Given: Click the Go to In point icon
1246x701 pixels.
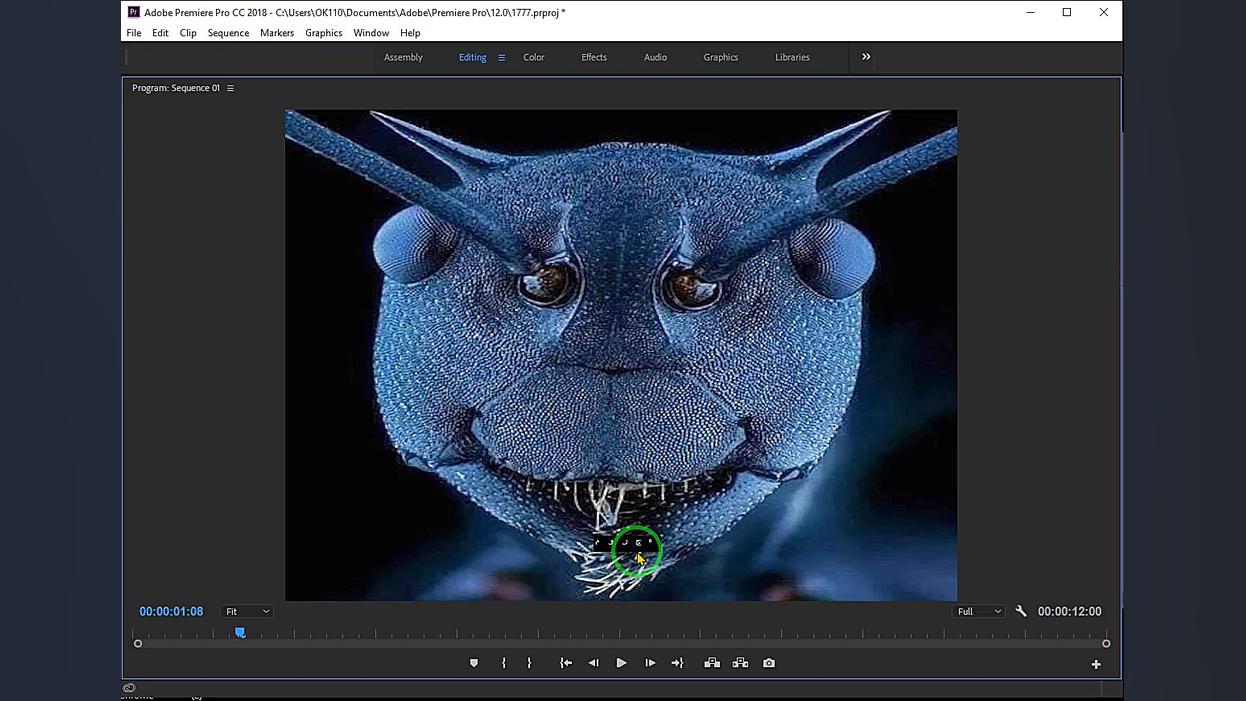Looking at the screenshot, I should 566,663.
